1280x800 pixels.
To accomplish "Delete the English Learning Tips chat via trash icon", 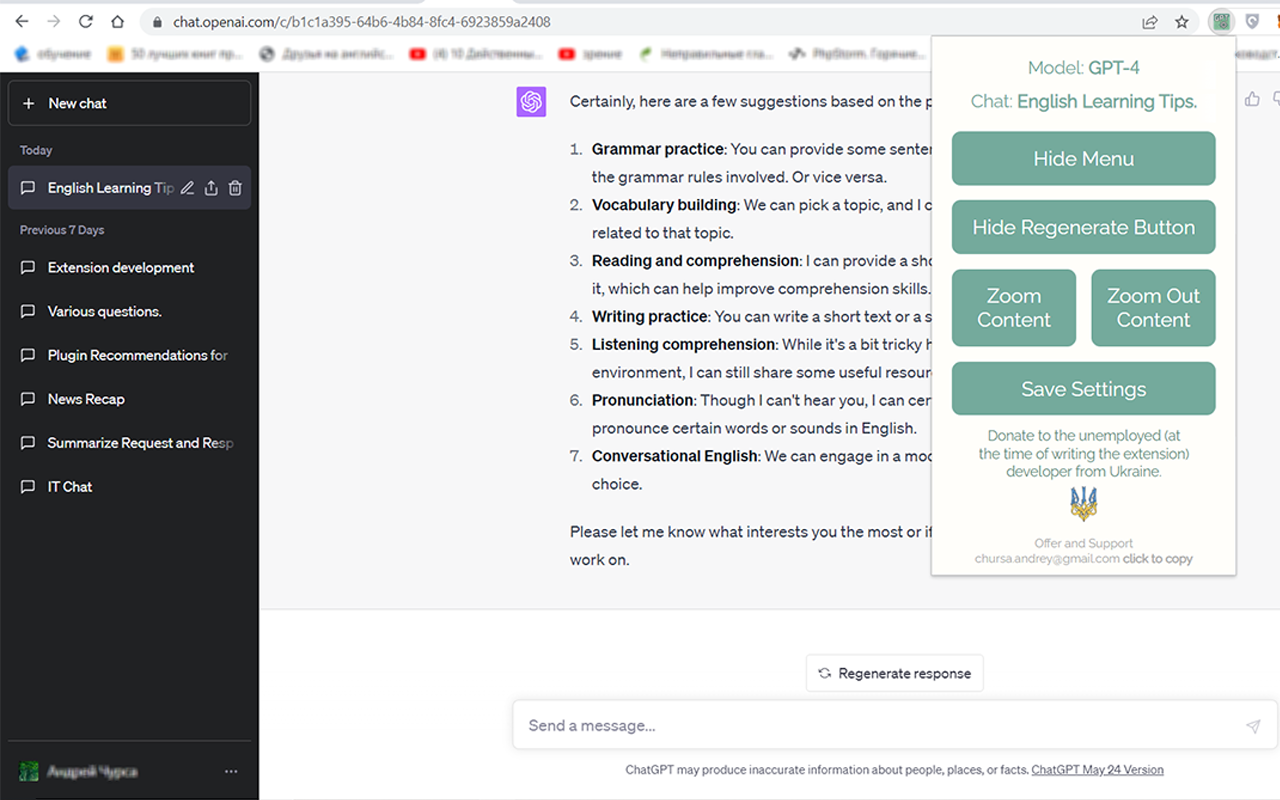I will click(x=235, y=187).
